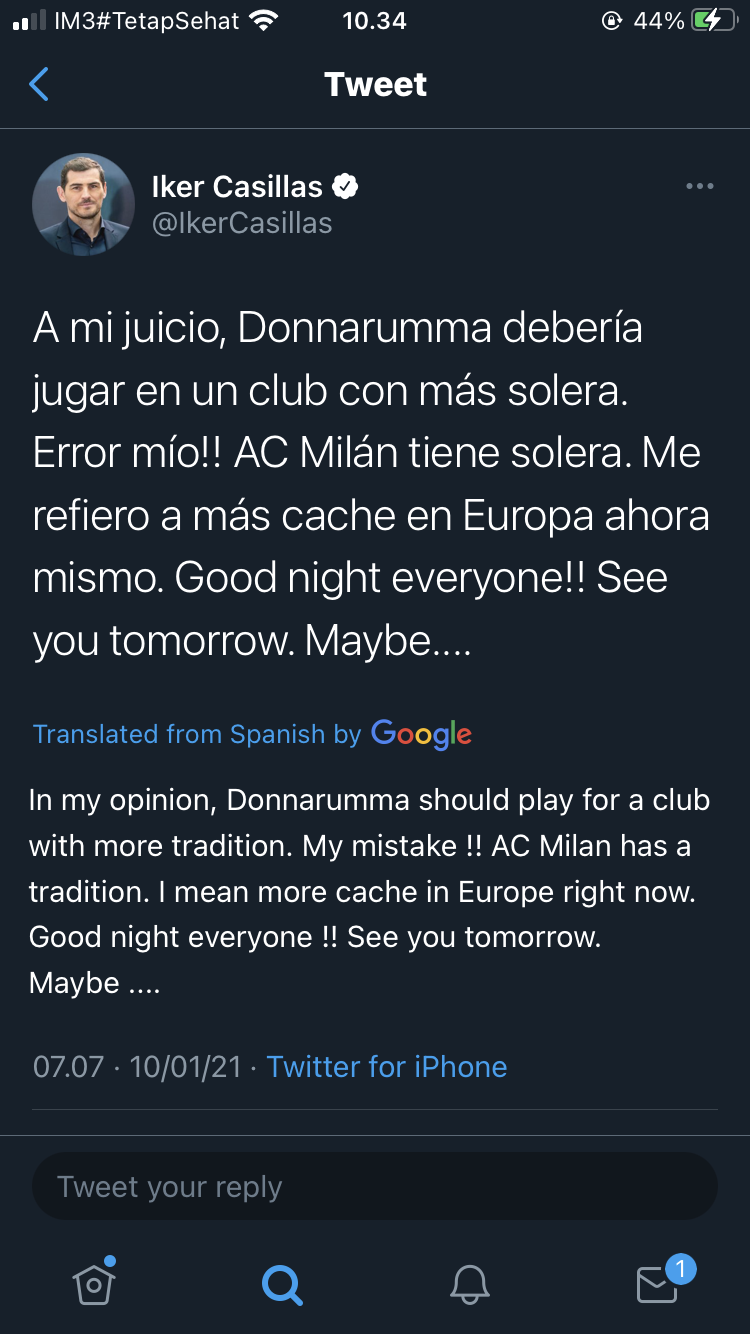Tap the original Spanish tweet text
This screenshot has width=750, height=1334.
pos(371,484)
